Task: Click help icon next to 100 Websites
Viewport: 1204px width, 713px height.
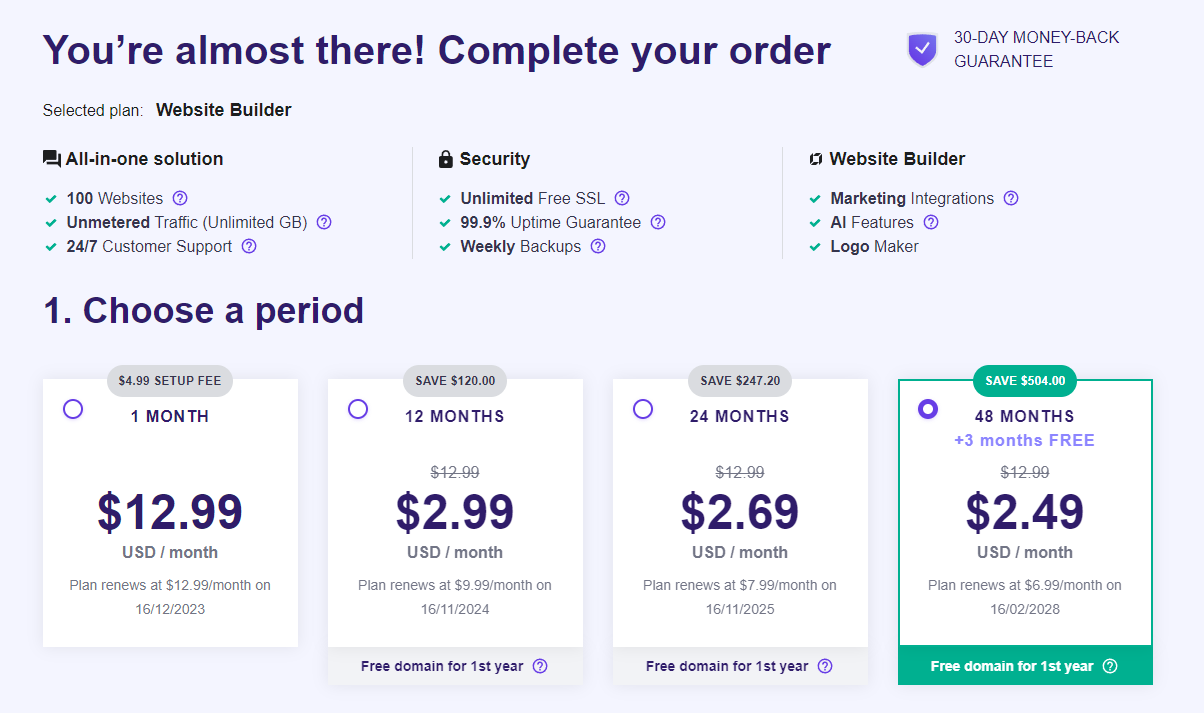Action: (180, 198)
